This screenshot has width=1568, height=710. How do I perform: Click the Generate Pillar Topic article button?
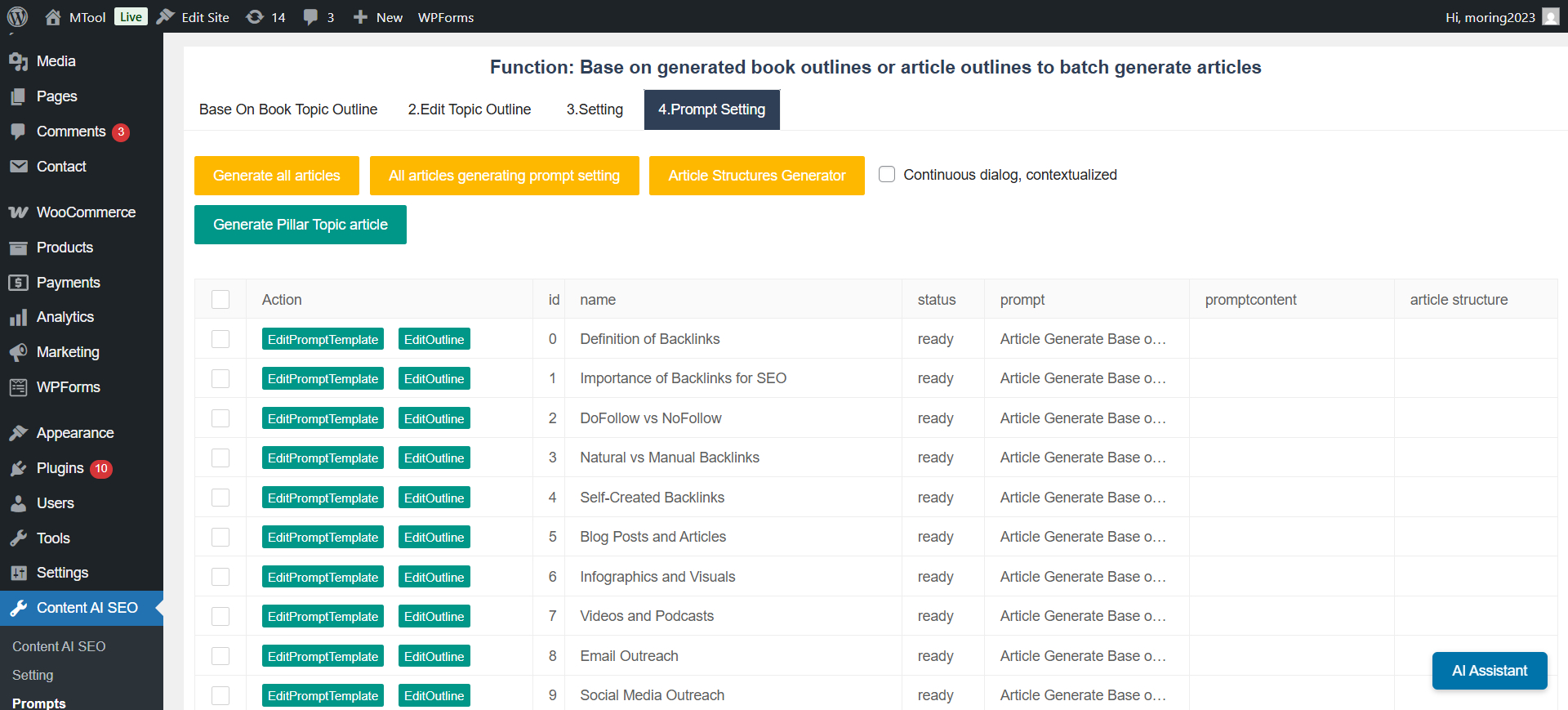(301, 225)
